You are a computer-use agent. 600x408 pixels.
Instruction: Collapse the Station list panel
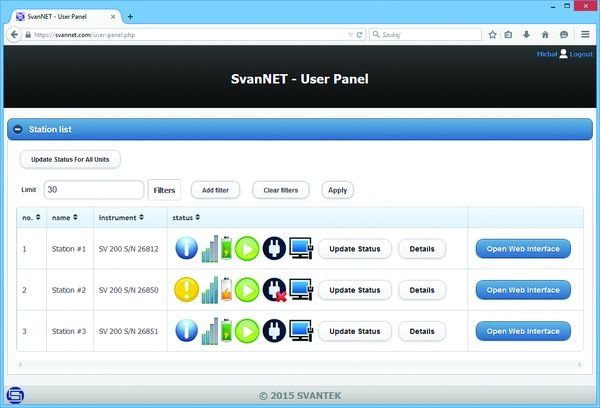click(x=19, y=130)
